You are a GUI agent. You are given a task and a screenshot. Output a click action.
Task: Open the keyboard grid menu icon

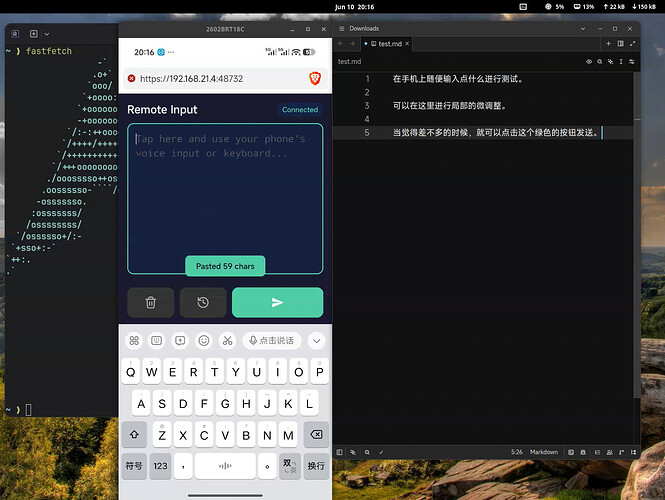coord(134,341)
